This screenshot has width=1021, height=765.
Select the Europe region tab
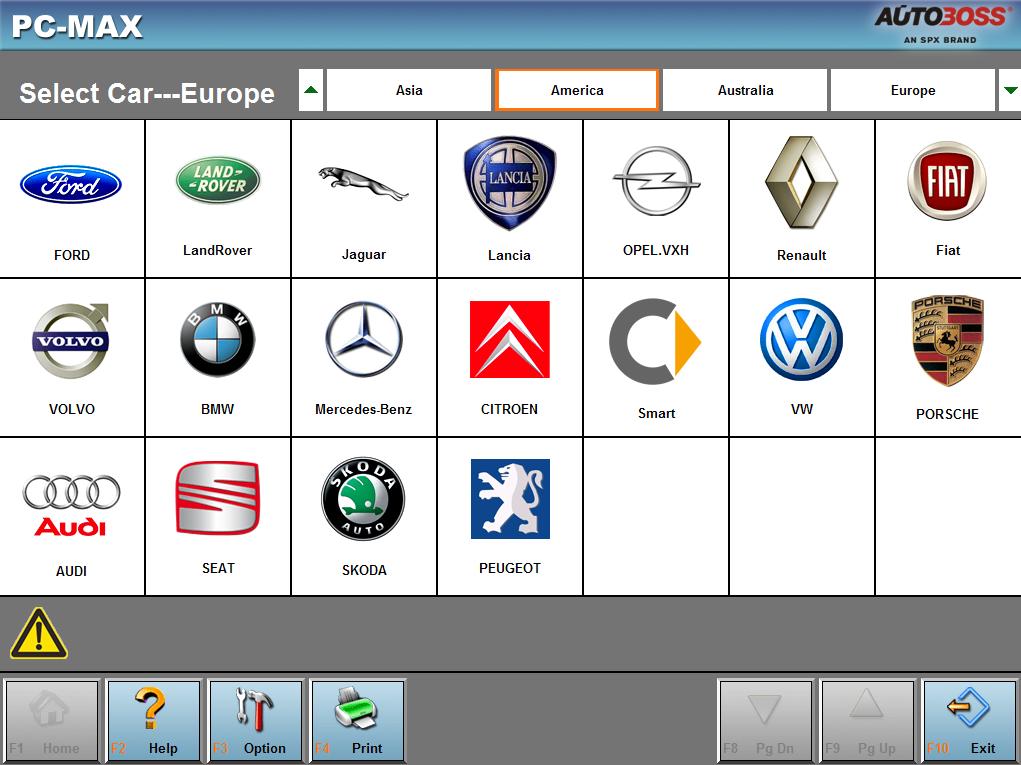pos(913,90)
